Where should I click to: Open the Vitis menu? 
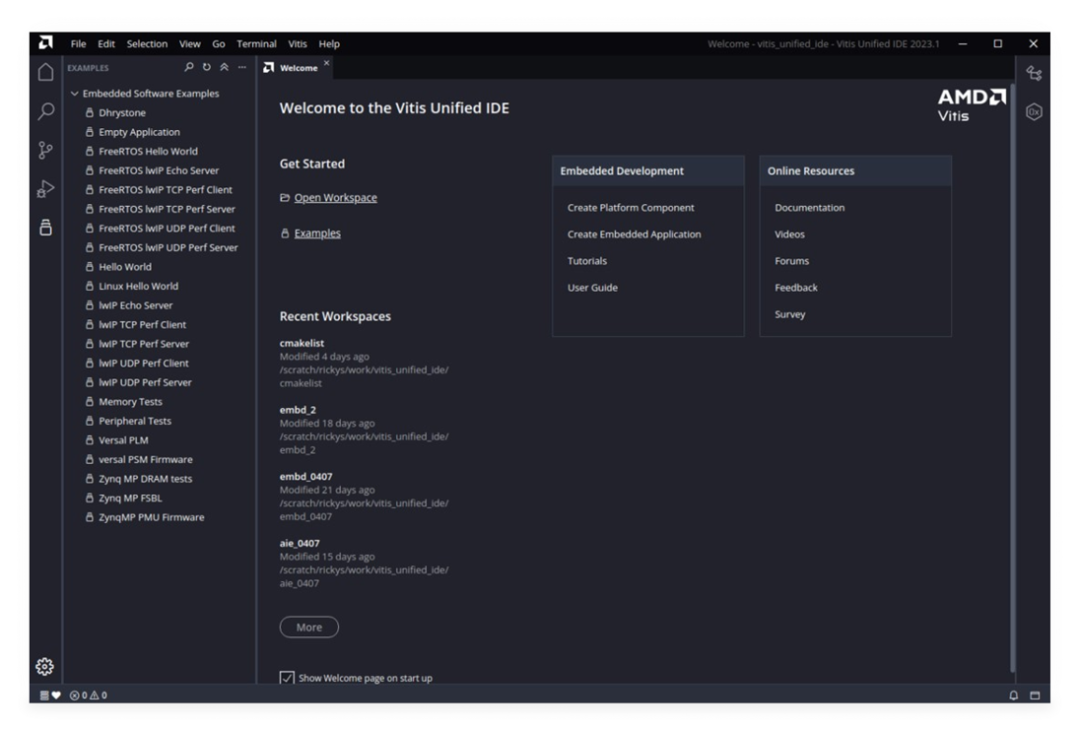[298, 43]
